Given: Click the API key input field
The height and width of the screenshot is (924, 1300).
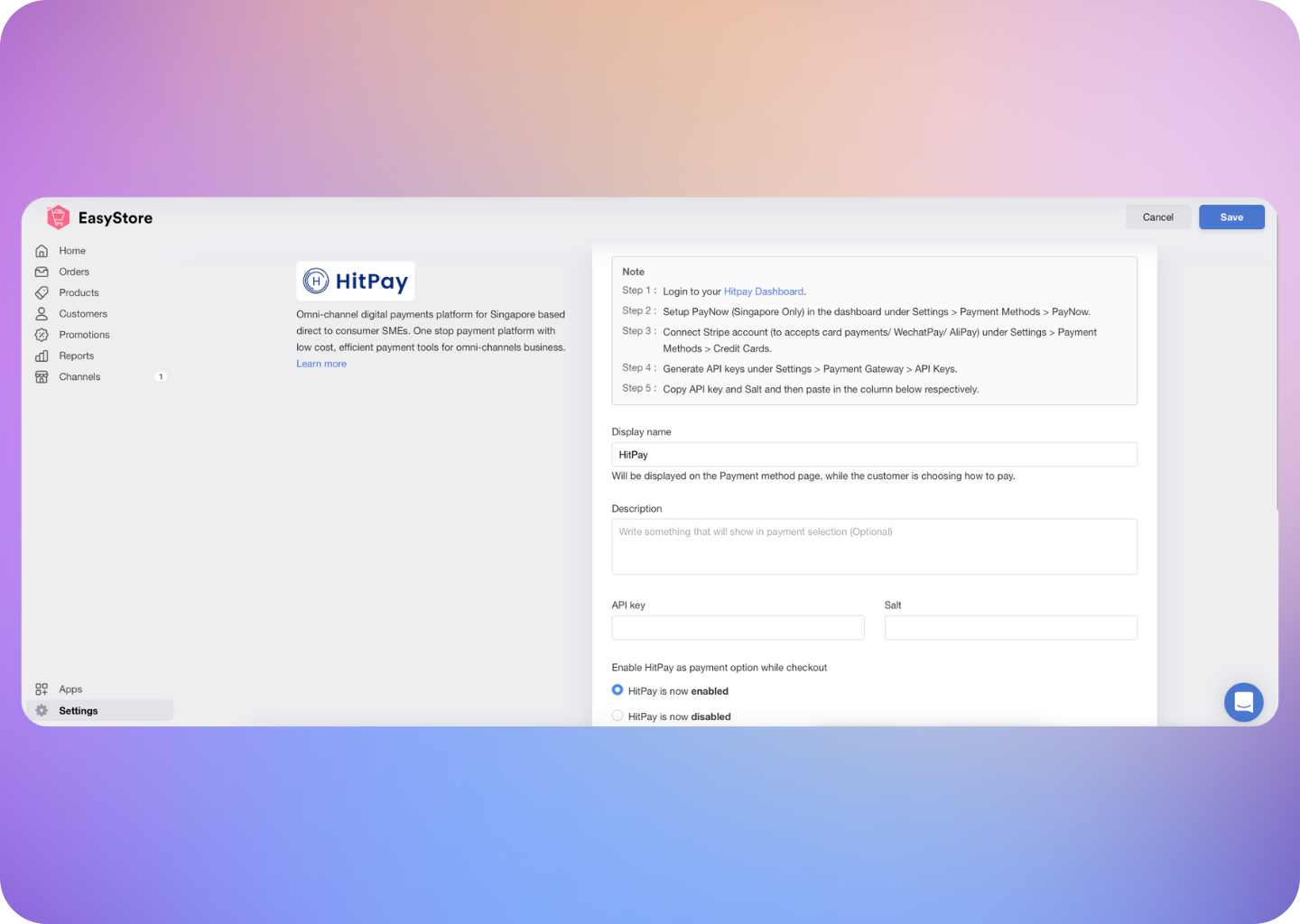Looking at the screenshot, I should tap(738, 628).
